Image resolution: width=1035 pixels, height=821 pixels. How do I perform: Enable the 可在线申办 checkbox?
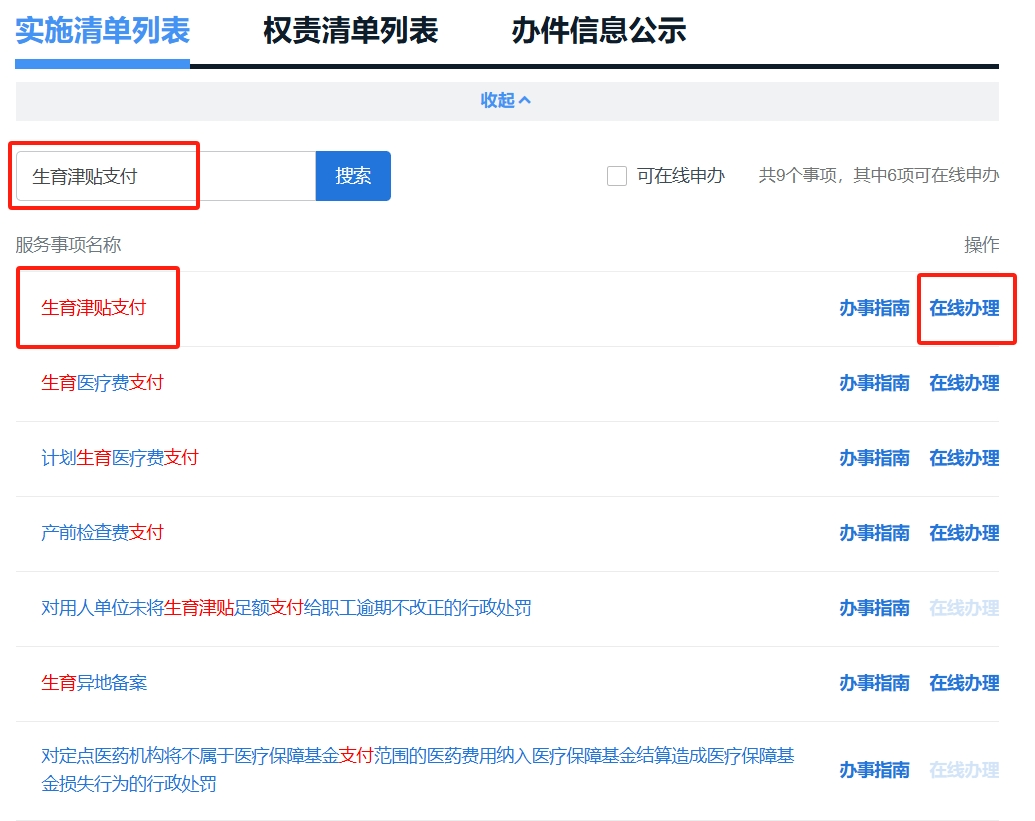[617, 176]
